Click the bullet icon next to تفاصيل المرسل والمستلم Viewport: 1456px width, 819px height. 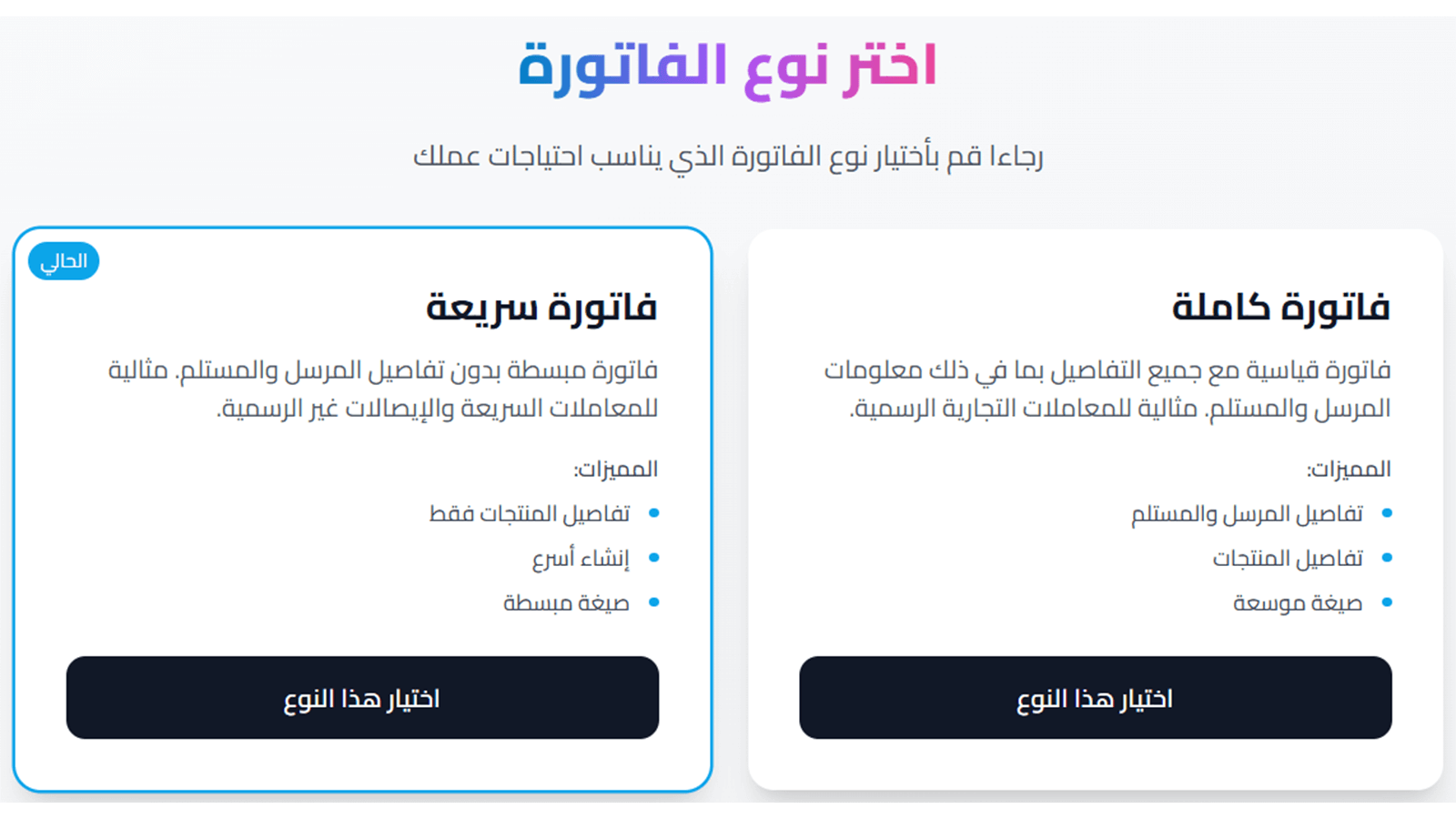click(1387, 514)
